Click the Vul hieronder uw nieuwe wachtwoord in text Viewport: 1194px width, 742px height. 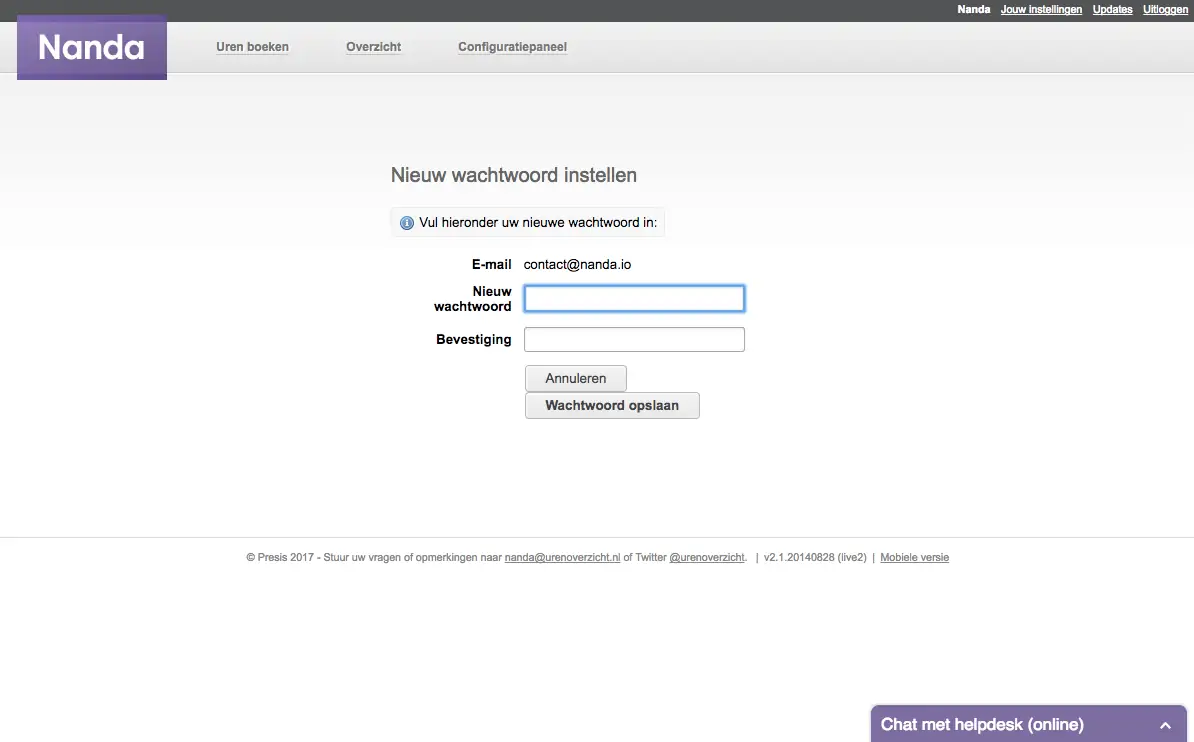(x=538, y=222)
